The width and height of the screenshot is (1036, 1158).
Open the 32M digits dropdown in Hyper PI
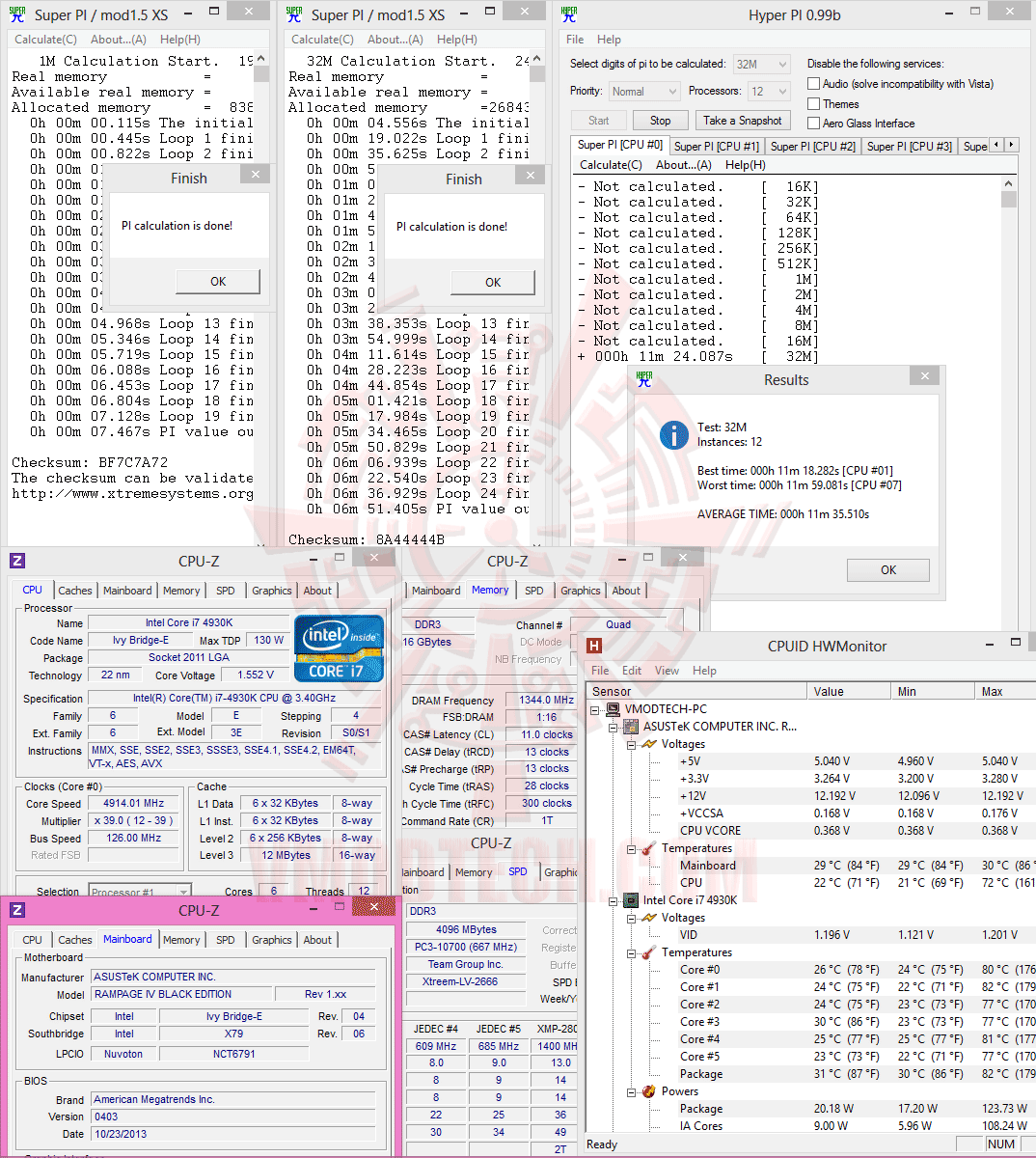point(762,65)
